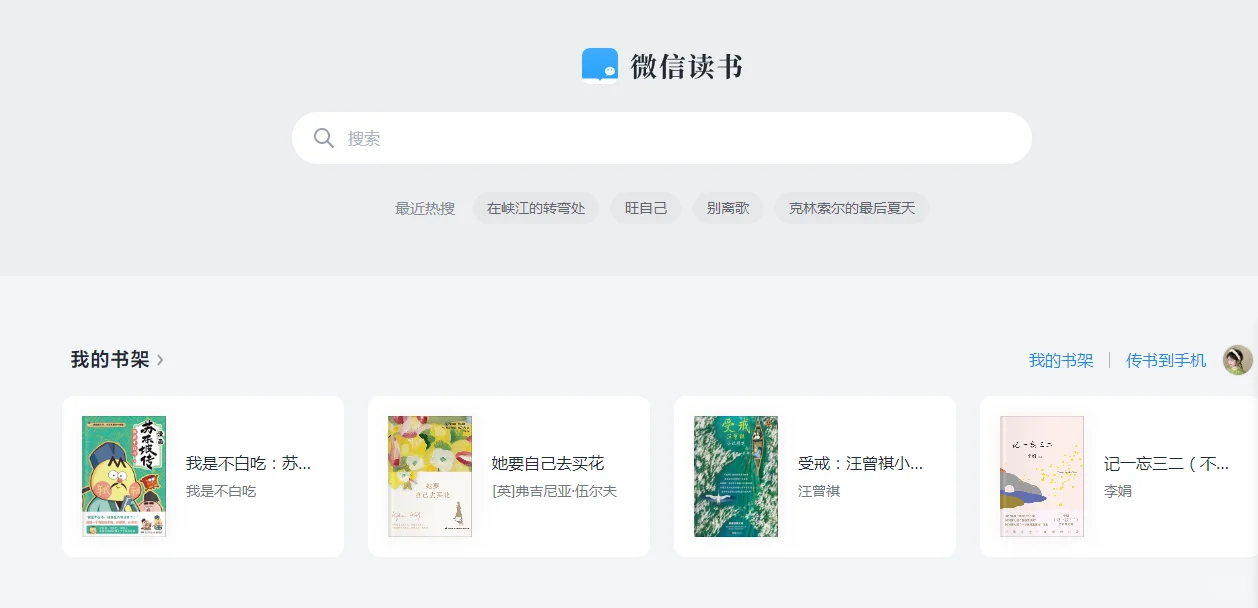Open the 受戒 book cover

click(x=736, y=476)
